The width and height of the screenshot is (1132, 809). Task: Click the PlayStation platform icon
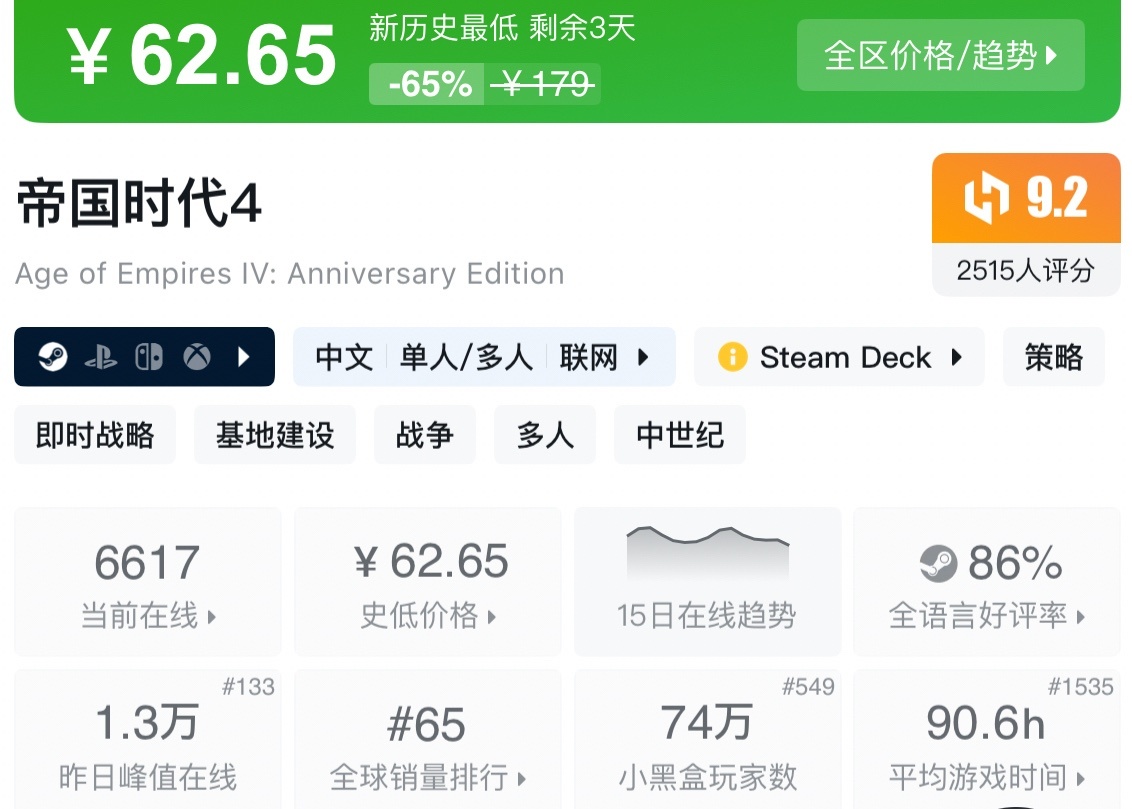100,357
